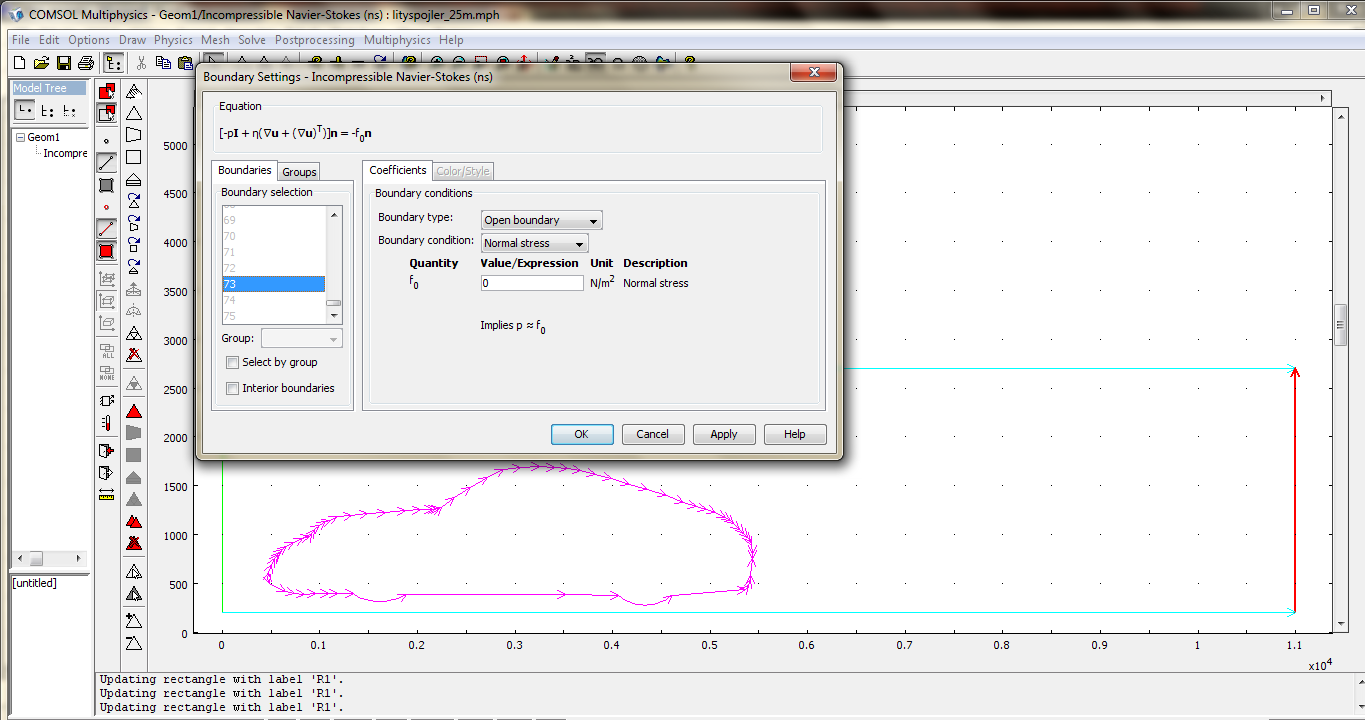Viewport: 1365px width, 720px height.
Task: Select the Draw Line tool
Action: click(107, 163)
